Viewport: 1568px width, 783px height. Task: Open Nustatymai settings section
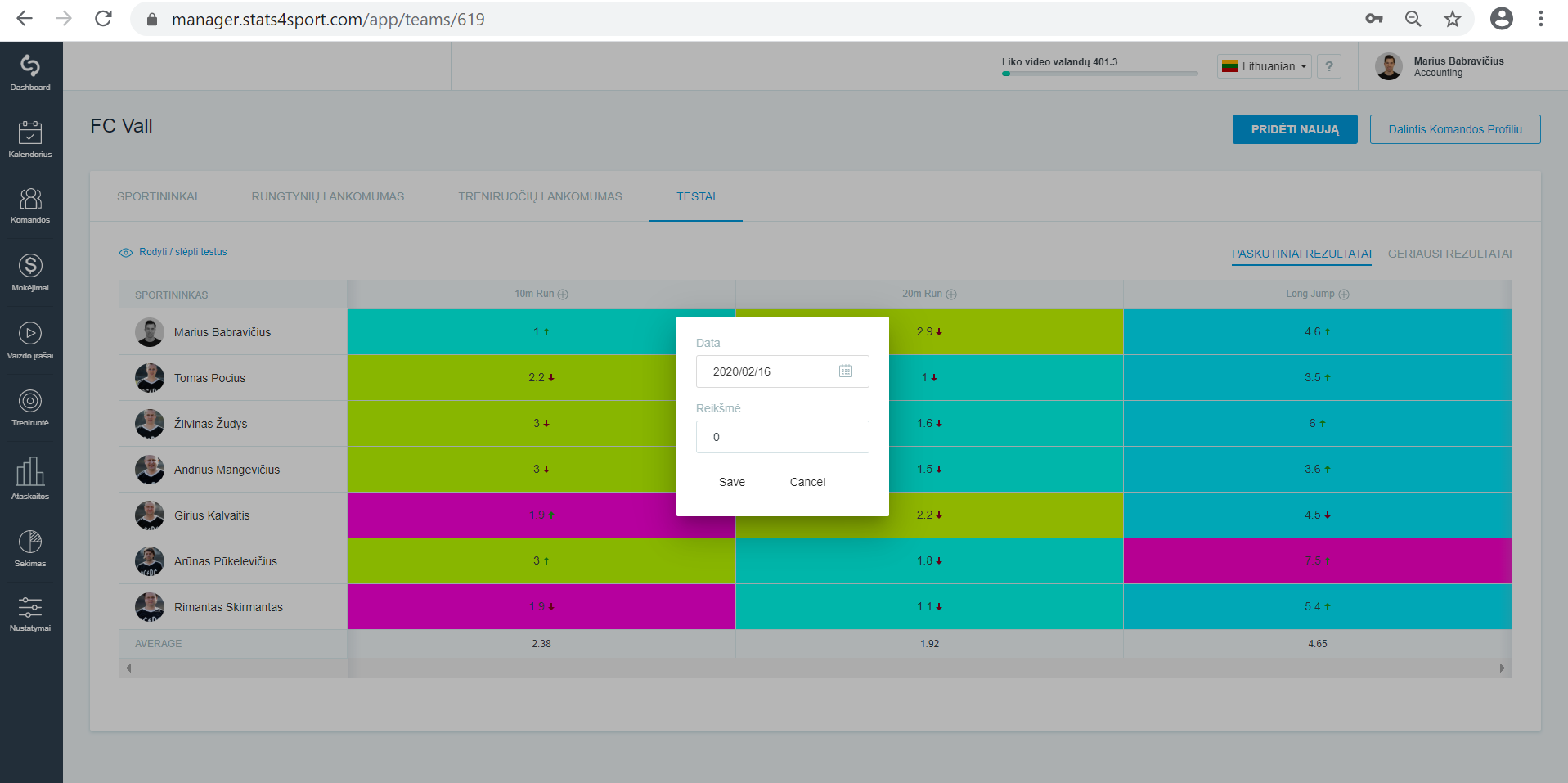point(30,614)
